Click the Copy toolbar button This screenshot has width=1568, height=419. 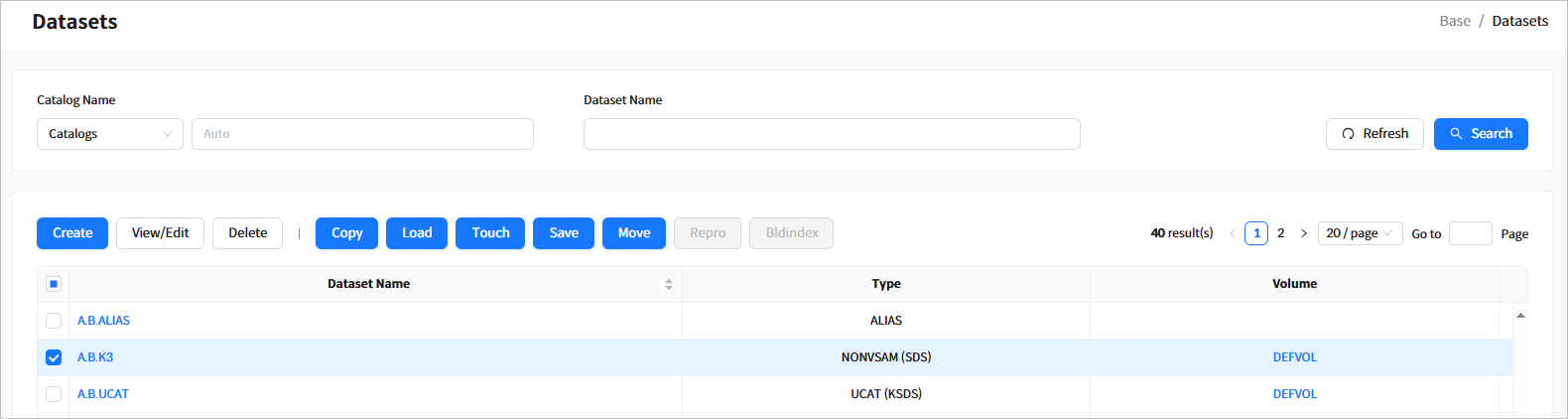346,233
